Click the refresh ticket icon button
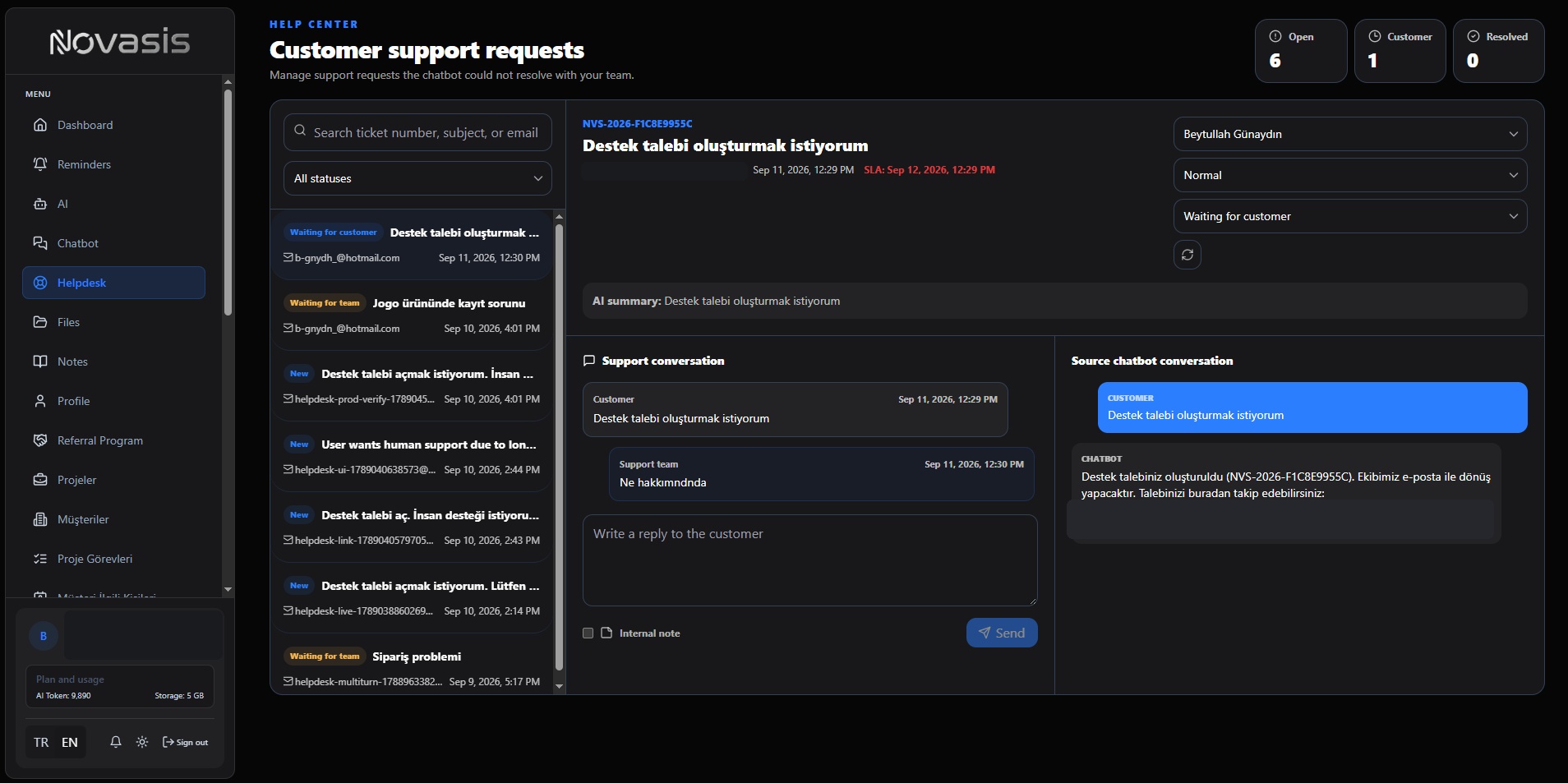The height and width of the screenshot is (783, 1568). pyautogui.click(x=1188, y=255)
